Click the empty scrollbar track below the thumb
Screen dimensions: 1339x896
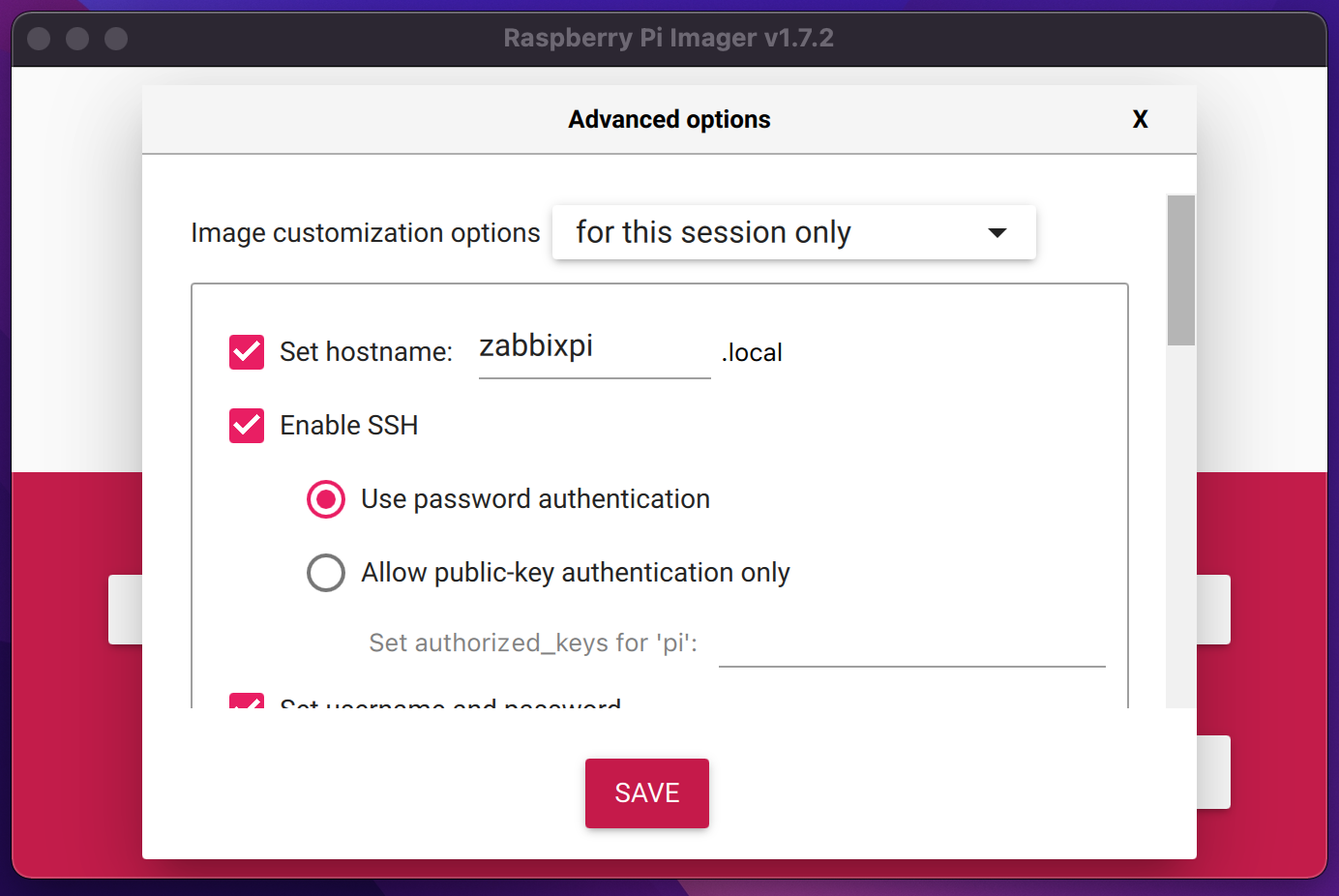1181,527
